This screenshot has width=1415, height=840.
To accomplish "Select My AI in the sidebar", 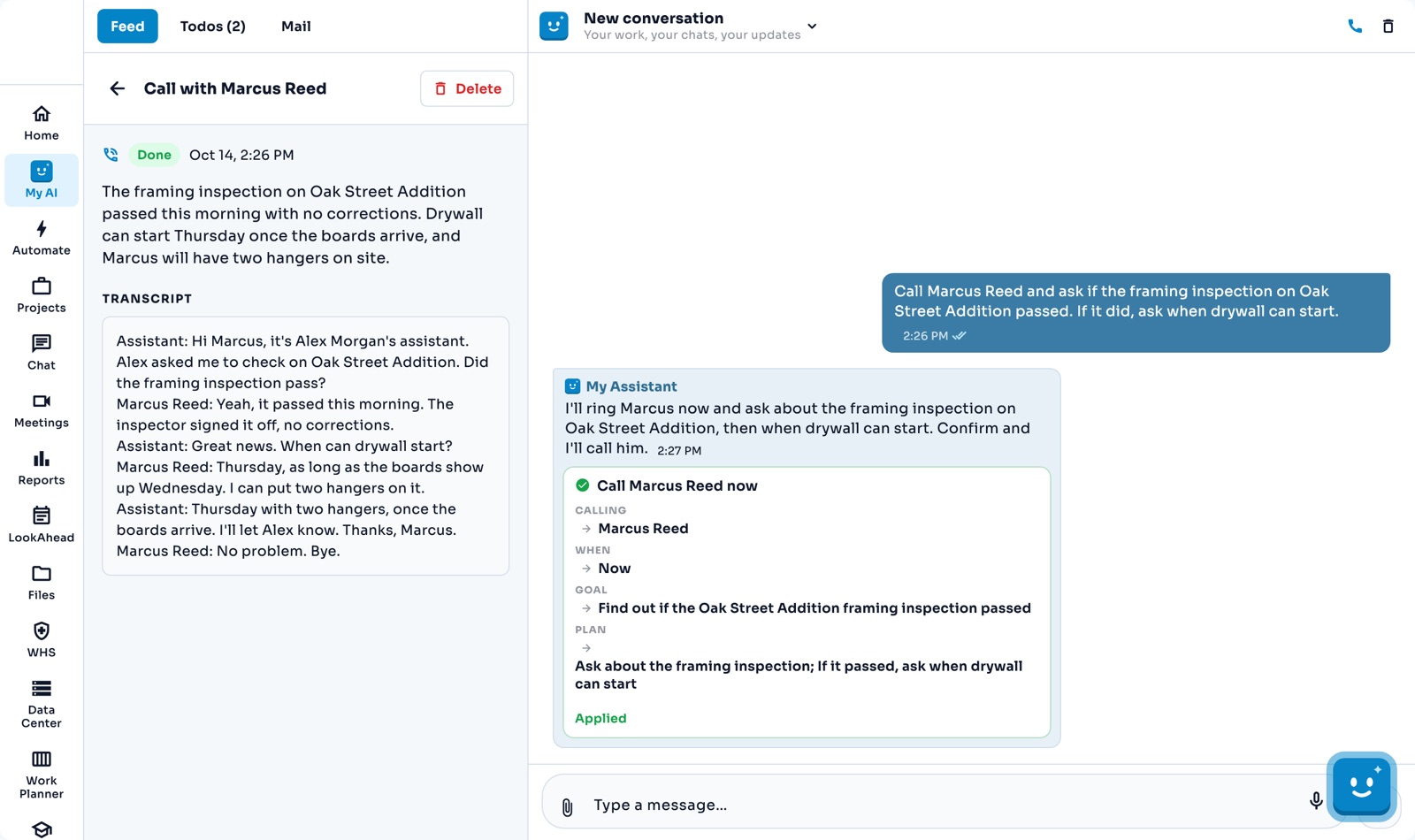I will tap(42, 180).
